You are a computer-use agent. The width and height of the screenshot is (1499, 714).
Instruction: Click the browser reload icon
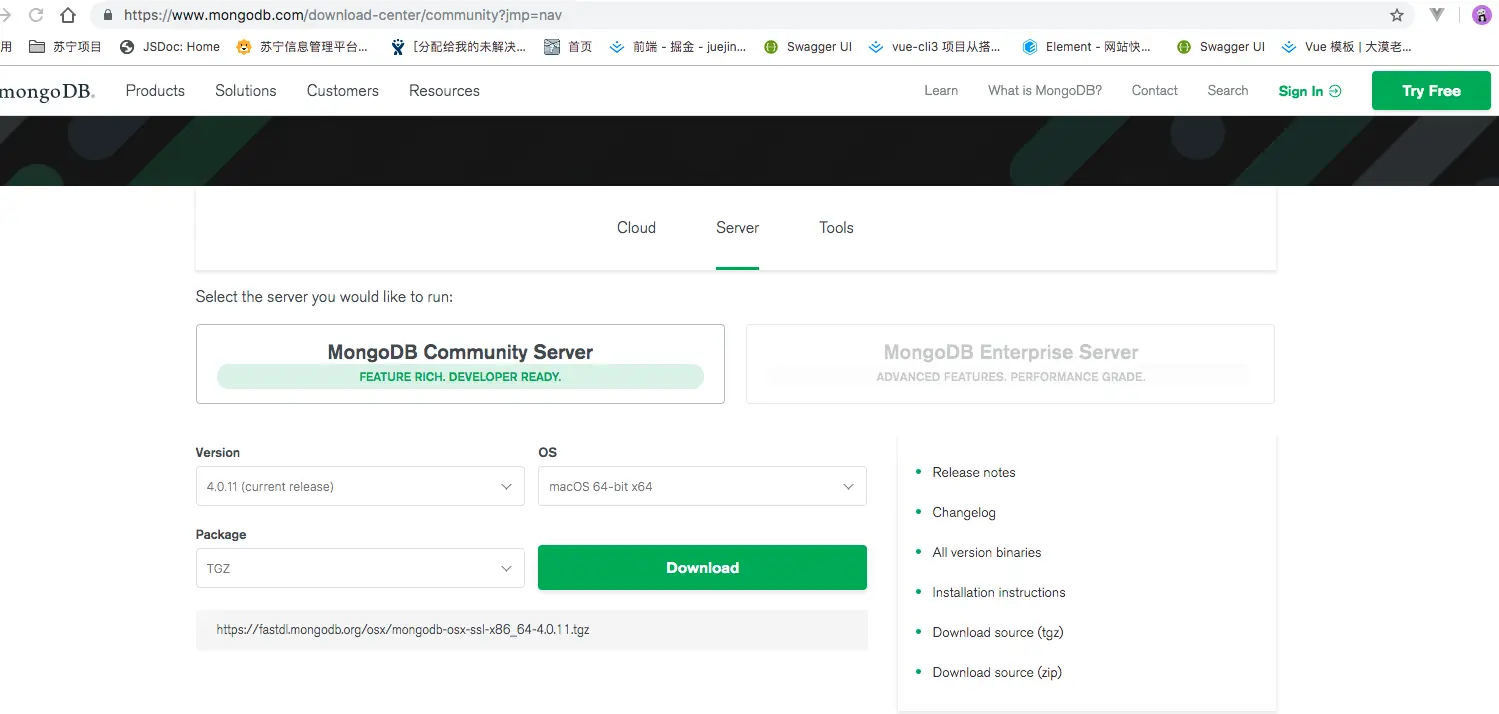pos(36,15)
